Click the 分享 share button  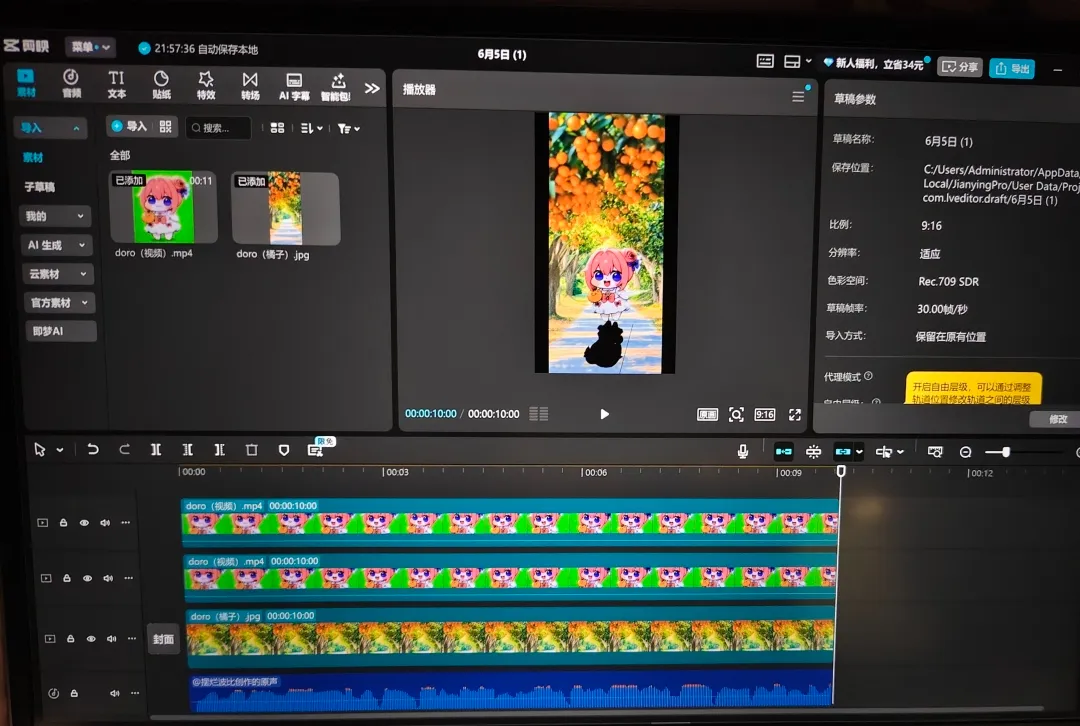960,67
